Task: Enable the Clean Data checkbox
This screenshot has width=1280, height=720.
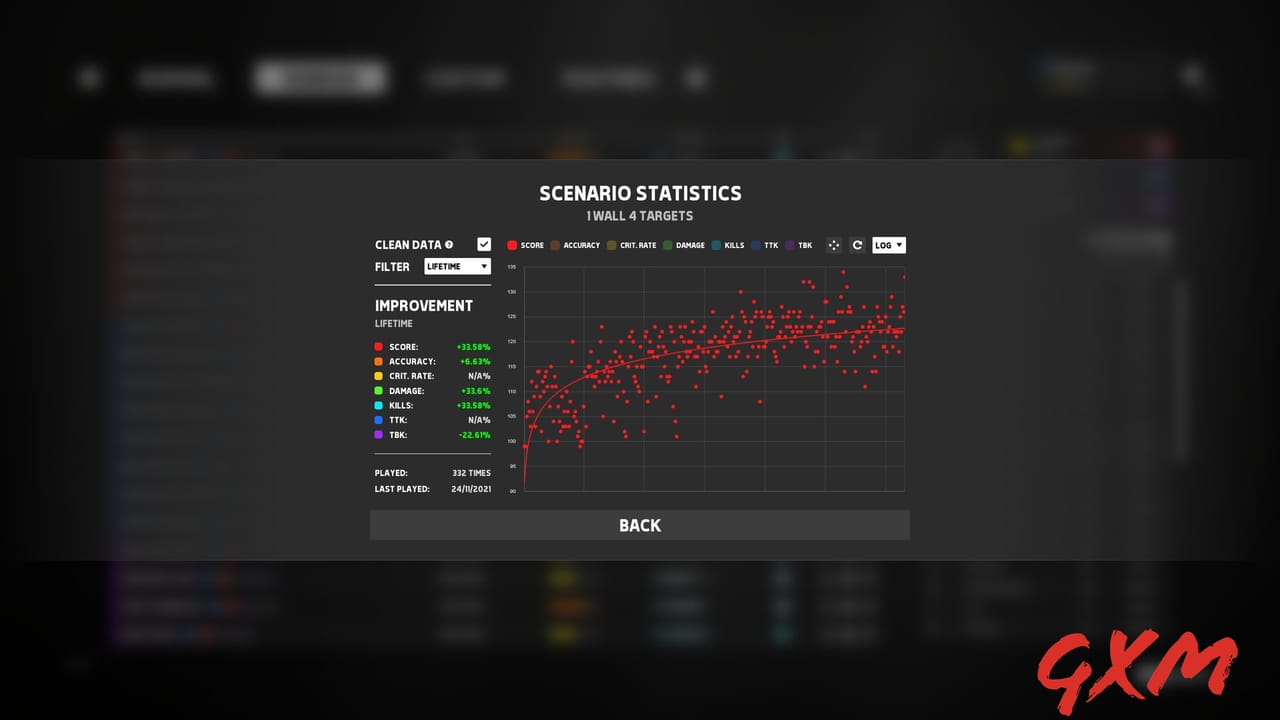Action: coord(484,244)
